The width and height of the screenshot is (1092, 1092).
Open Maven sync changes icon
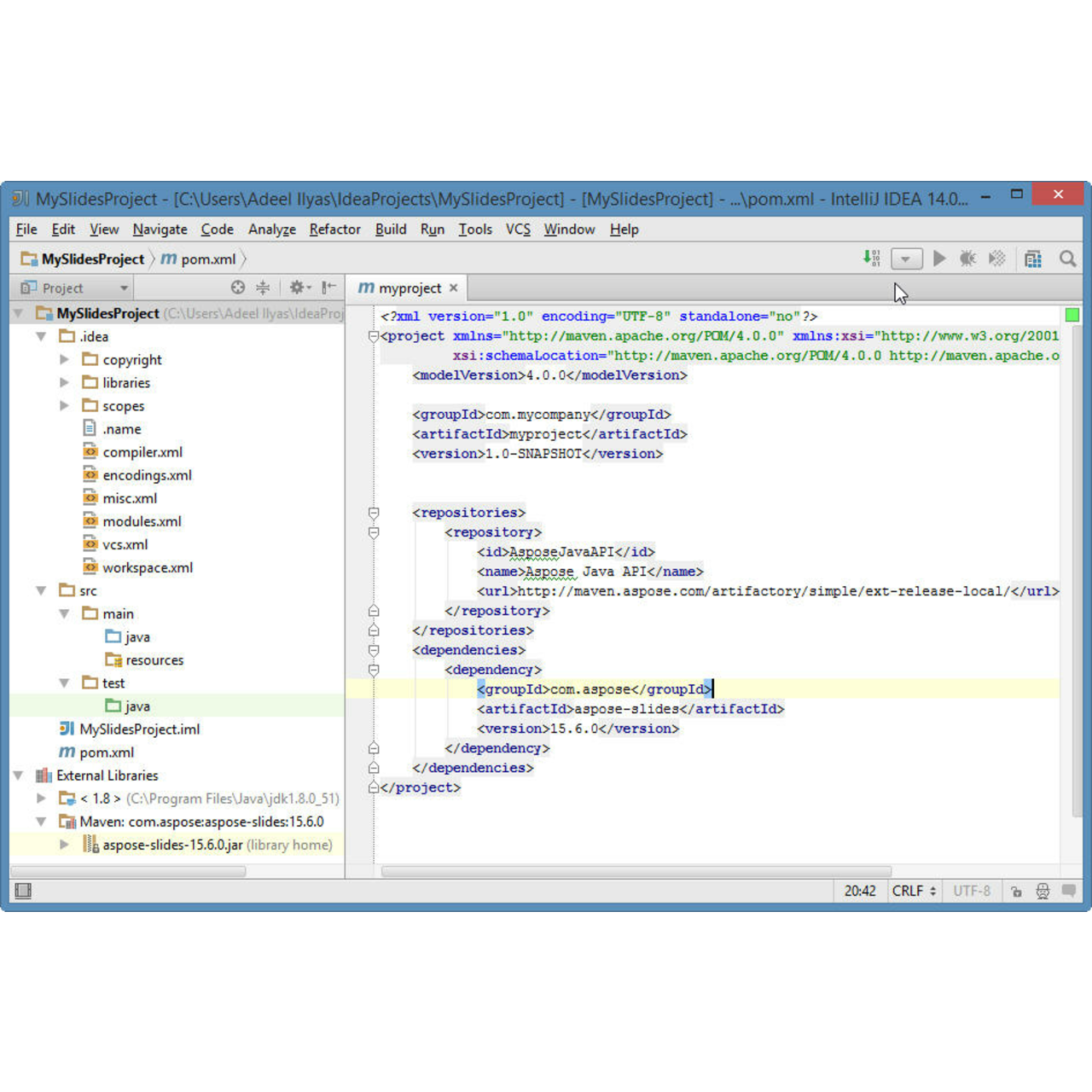pos(872,258)
